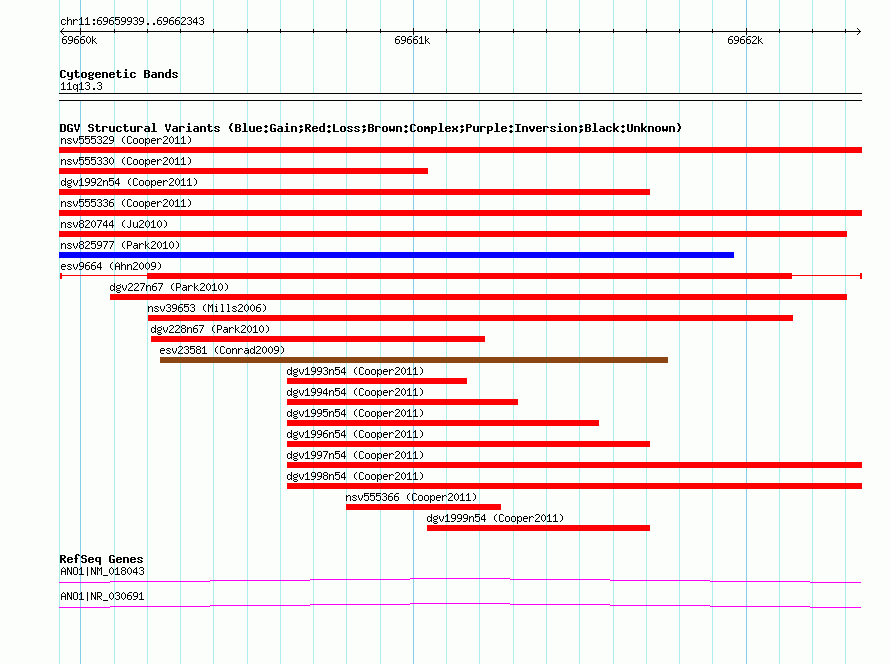Select the esv23581 (Conrad2009) label
The image size is (890, 664).
click(x=222, y=350)
